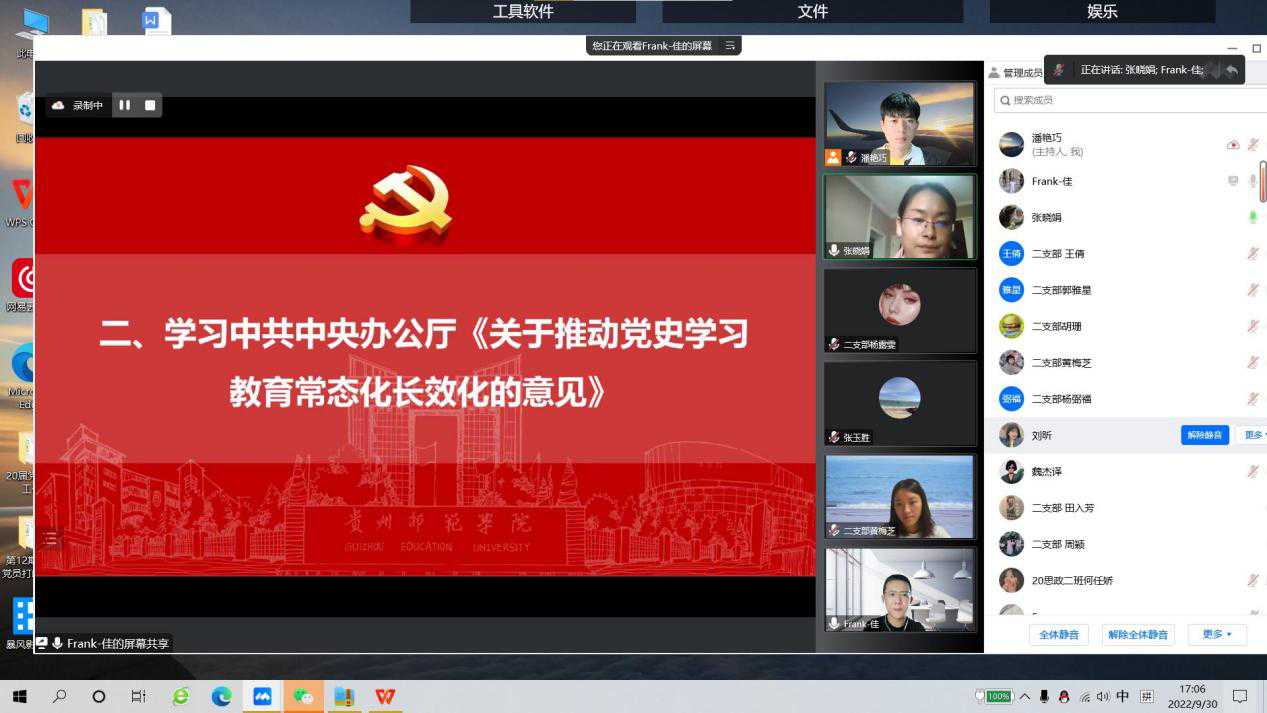This screenshot has height=713, width=1267.
Task: Toggle muted mic for 二支部郭雅星
Action: 1252,290
